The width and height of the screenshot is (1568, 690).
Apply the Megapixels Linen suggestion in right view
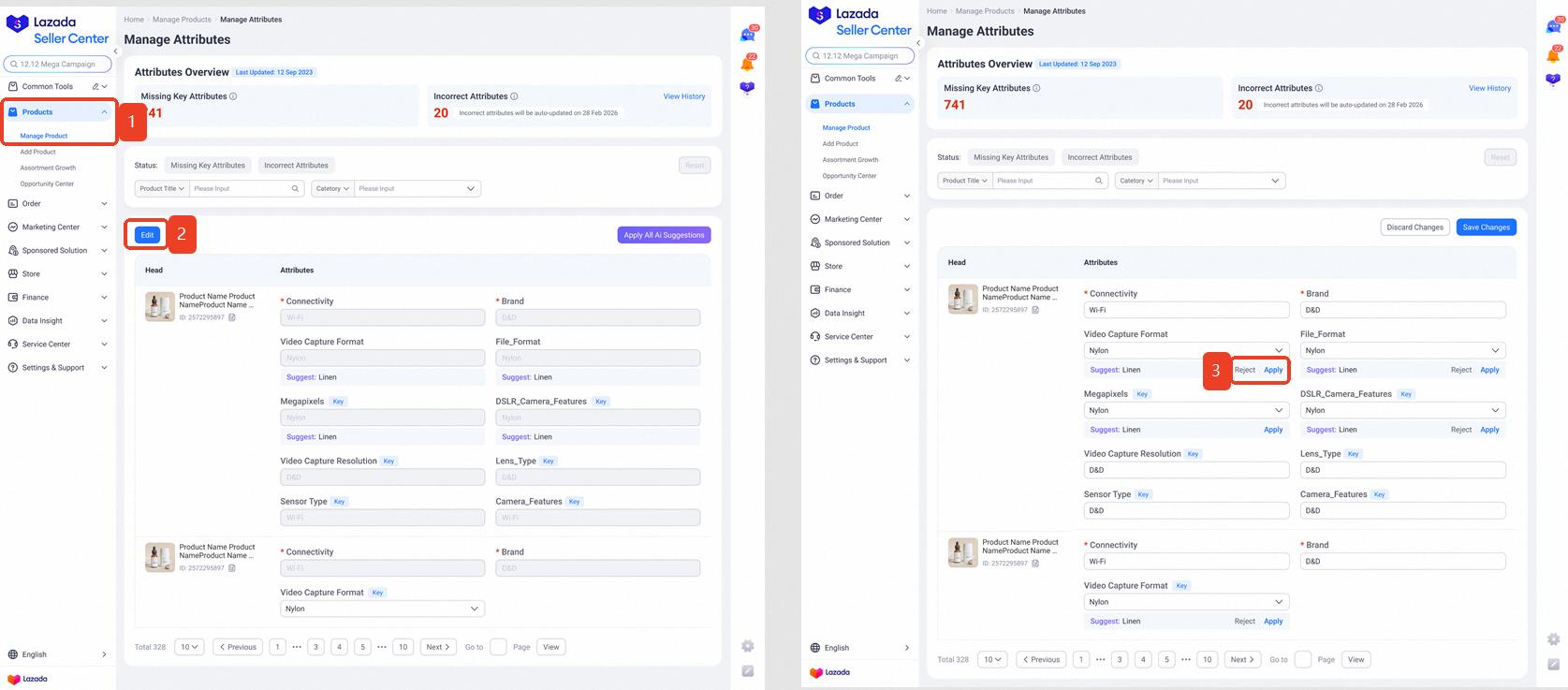click(1273, 430)
